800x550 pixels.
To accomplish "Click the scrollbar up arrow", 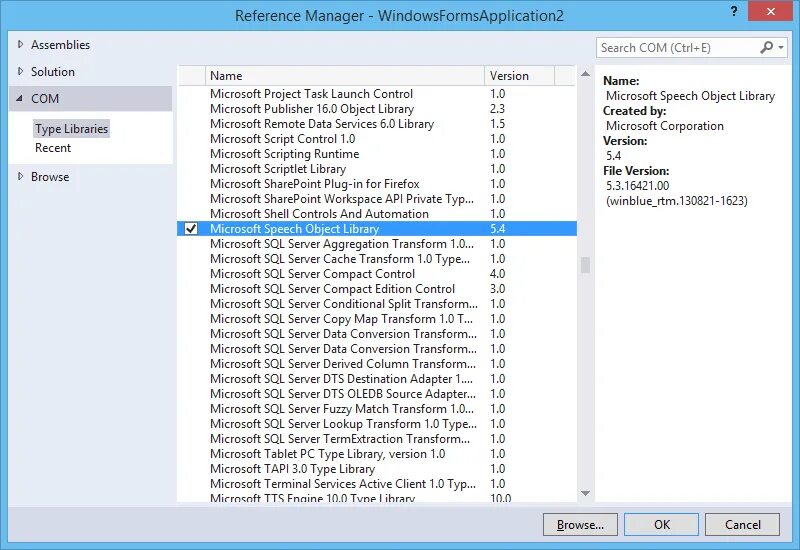I will tap(585, 74).
